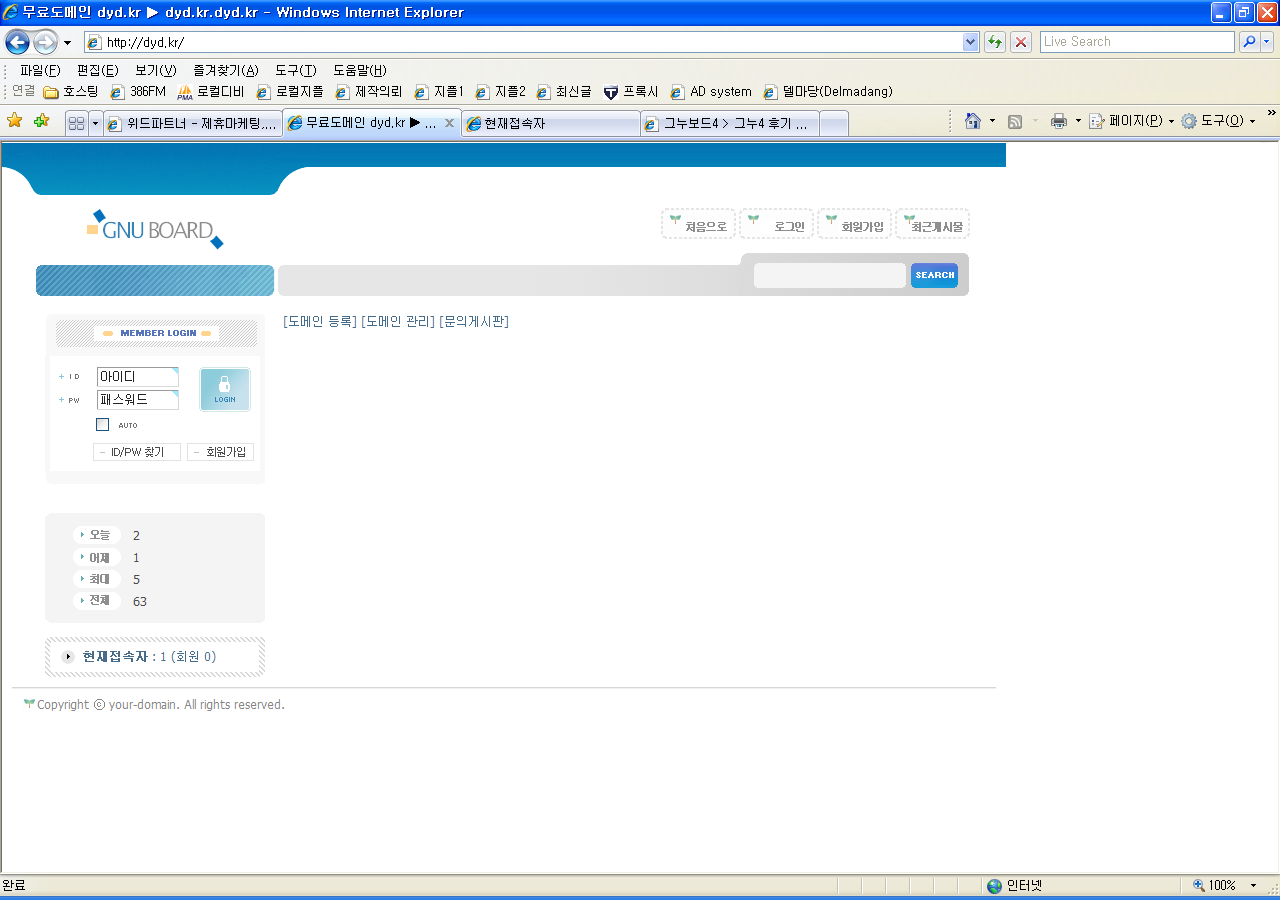Click the address bar showing http://dyd.kr/

pos(523,42)
